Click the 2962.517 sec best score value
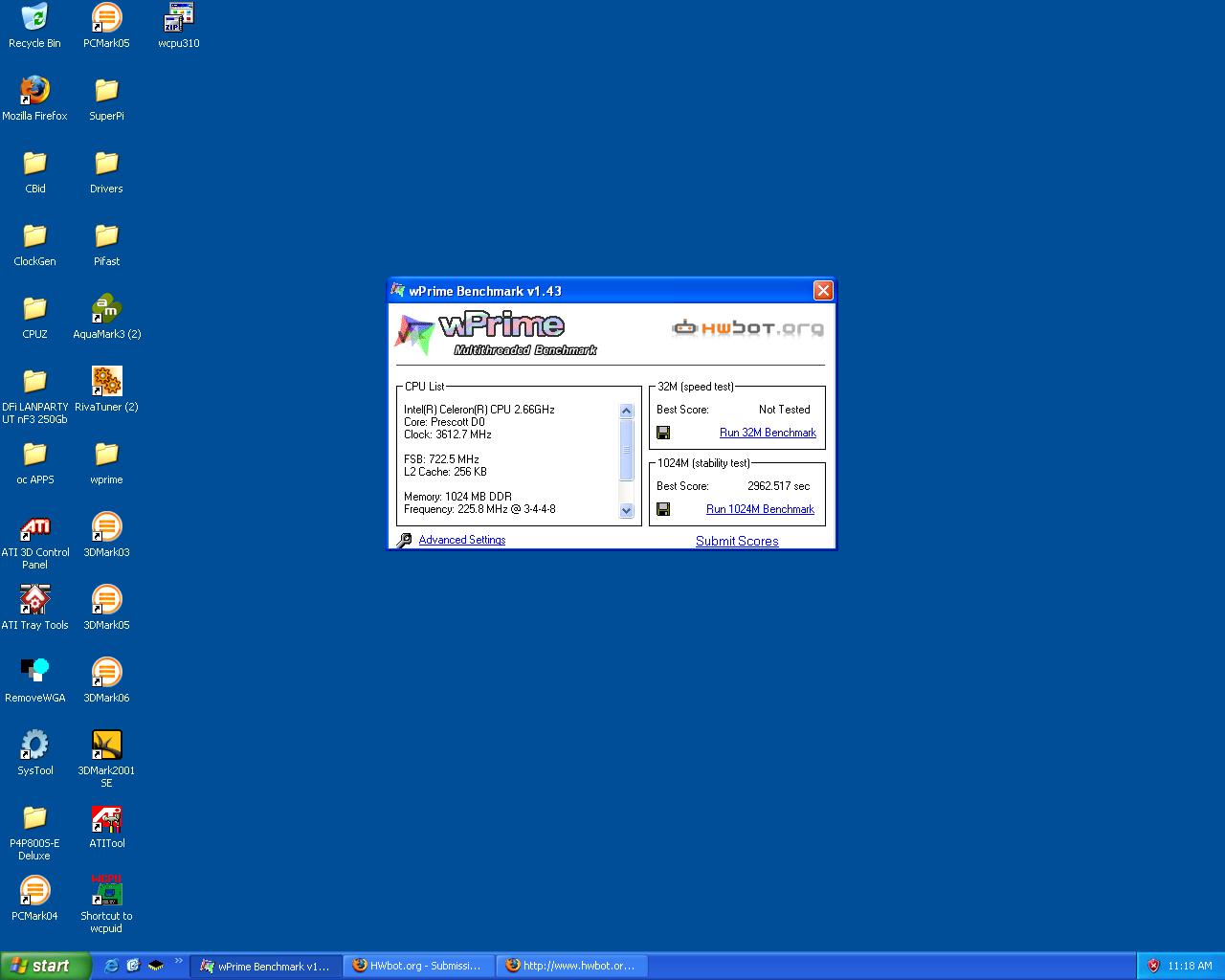 [778, 486]
